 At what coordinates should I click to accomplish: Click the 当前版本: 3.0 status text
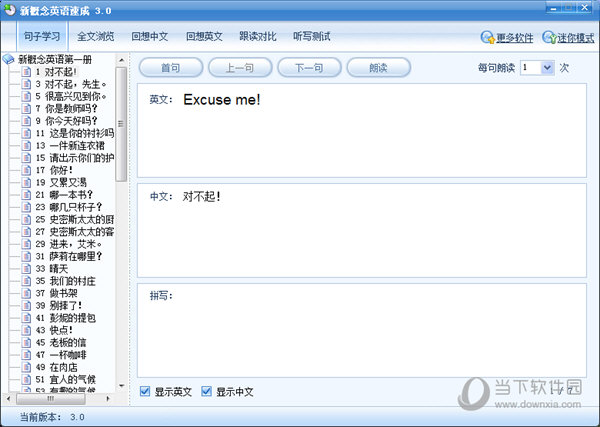[x=52, y=417]
